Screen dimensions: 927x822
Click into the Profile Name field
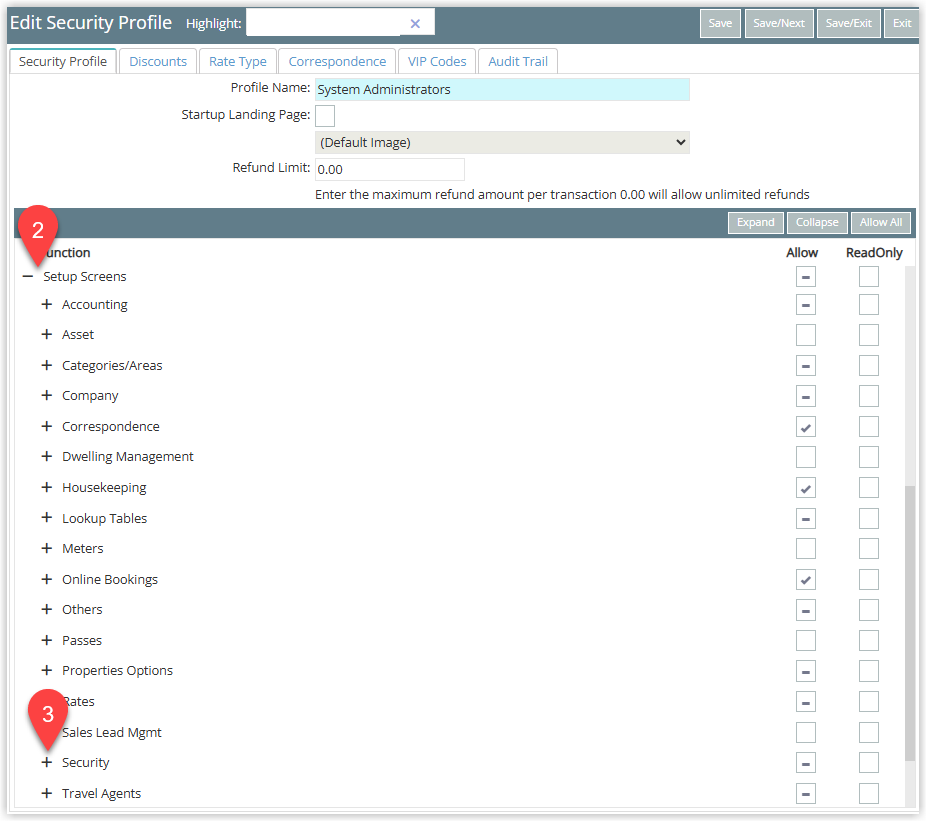tap(502, 89)
